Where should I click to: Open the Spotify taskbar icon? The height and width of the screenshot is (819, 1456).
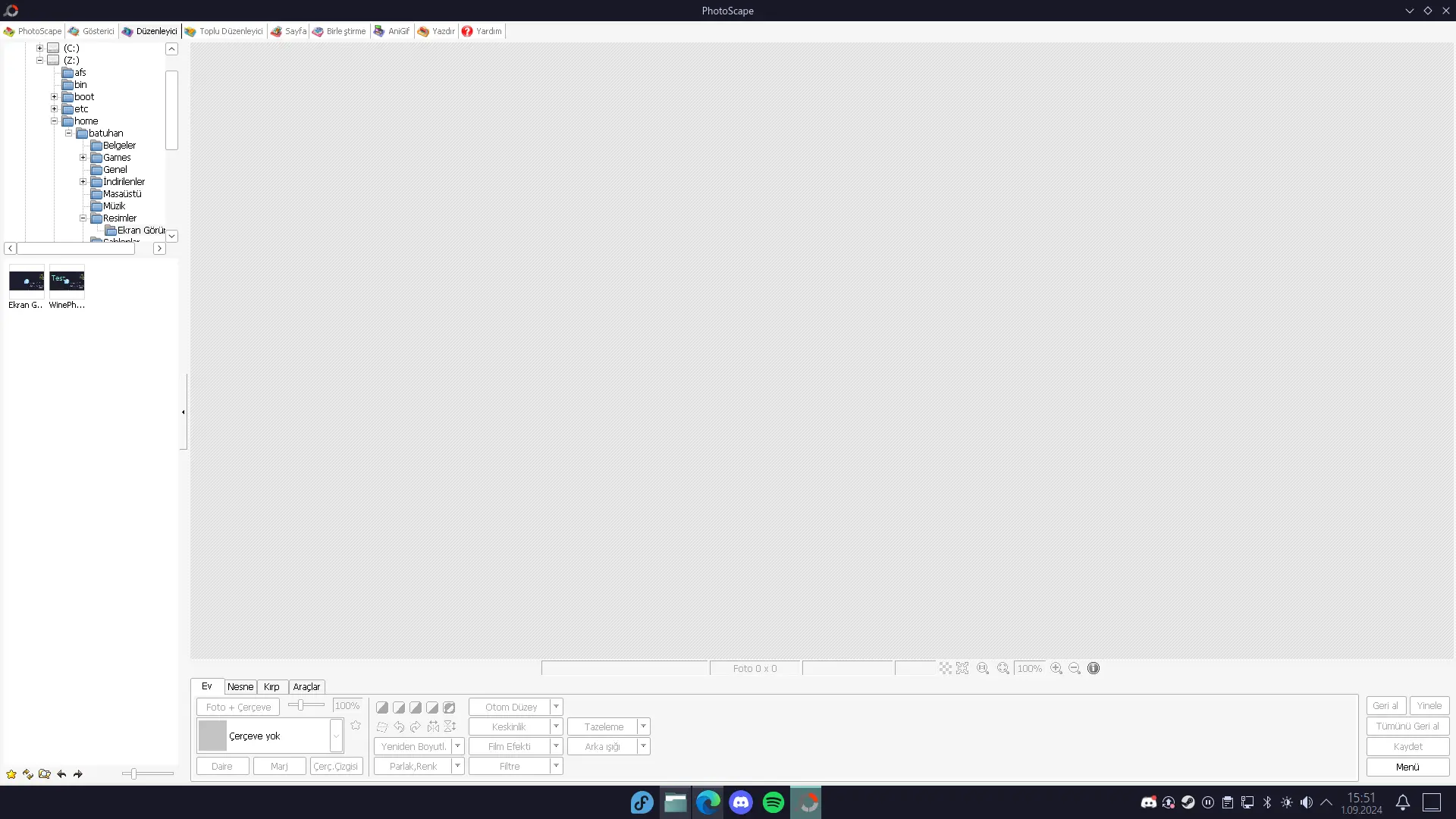pyautogui.click(x=773, y=802)
